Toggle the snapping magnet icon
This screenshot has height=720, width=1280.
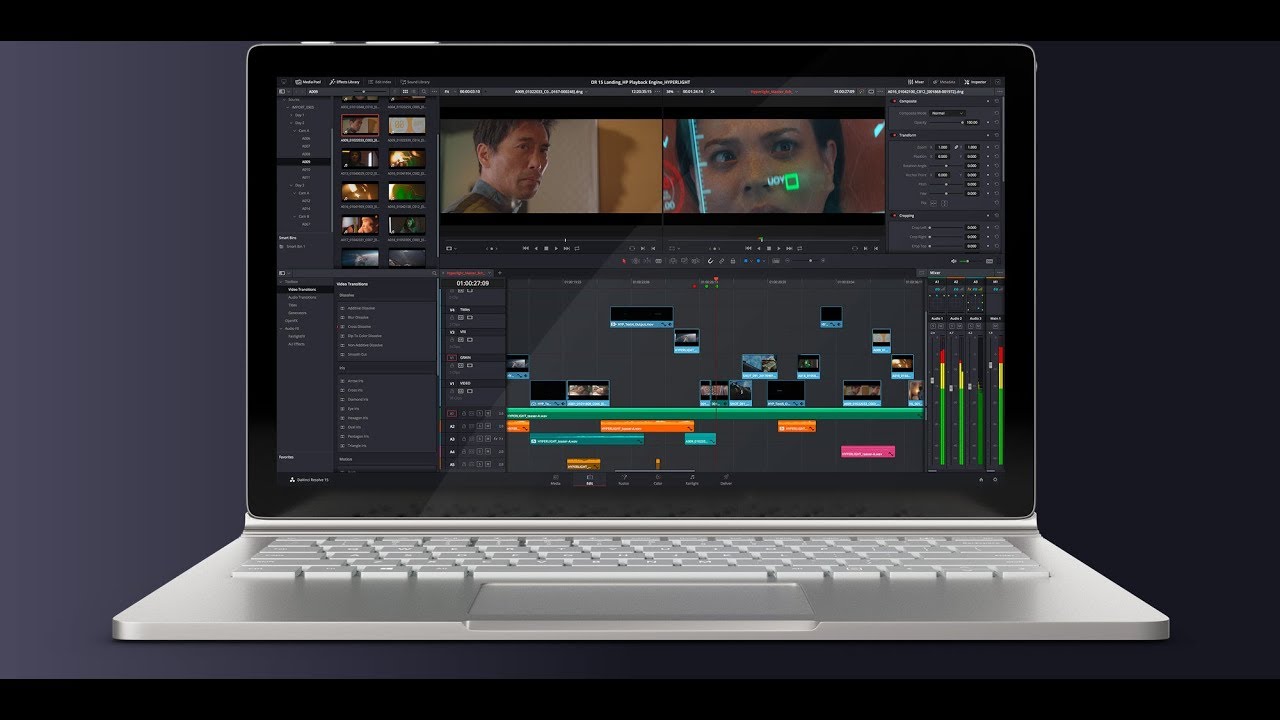click(709, 261)
